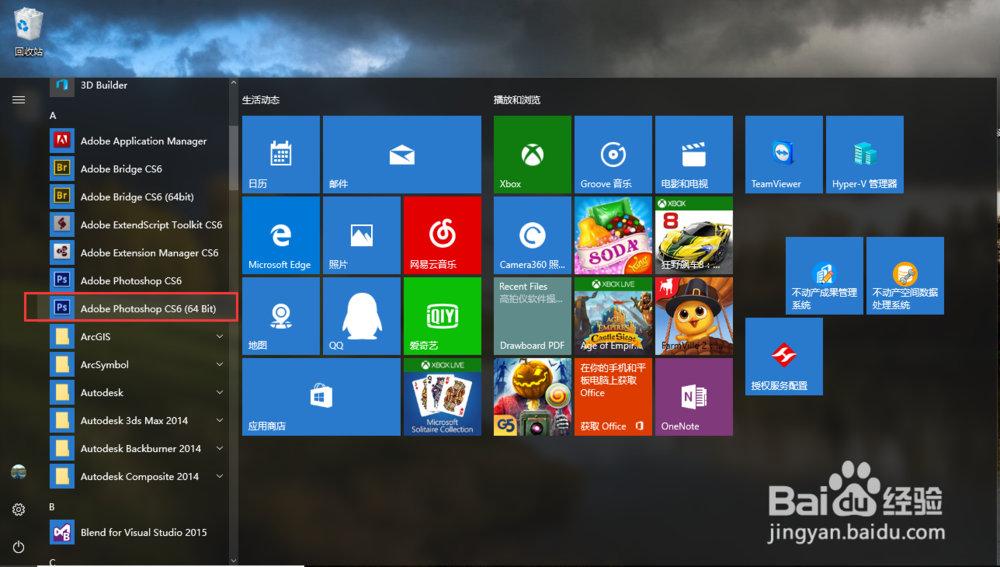The height and width of the screenshot is (567, 1000).
Task: Launch 3D Builder from the app list
Action: tap(138, 85)
